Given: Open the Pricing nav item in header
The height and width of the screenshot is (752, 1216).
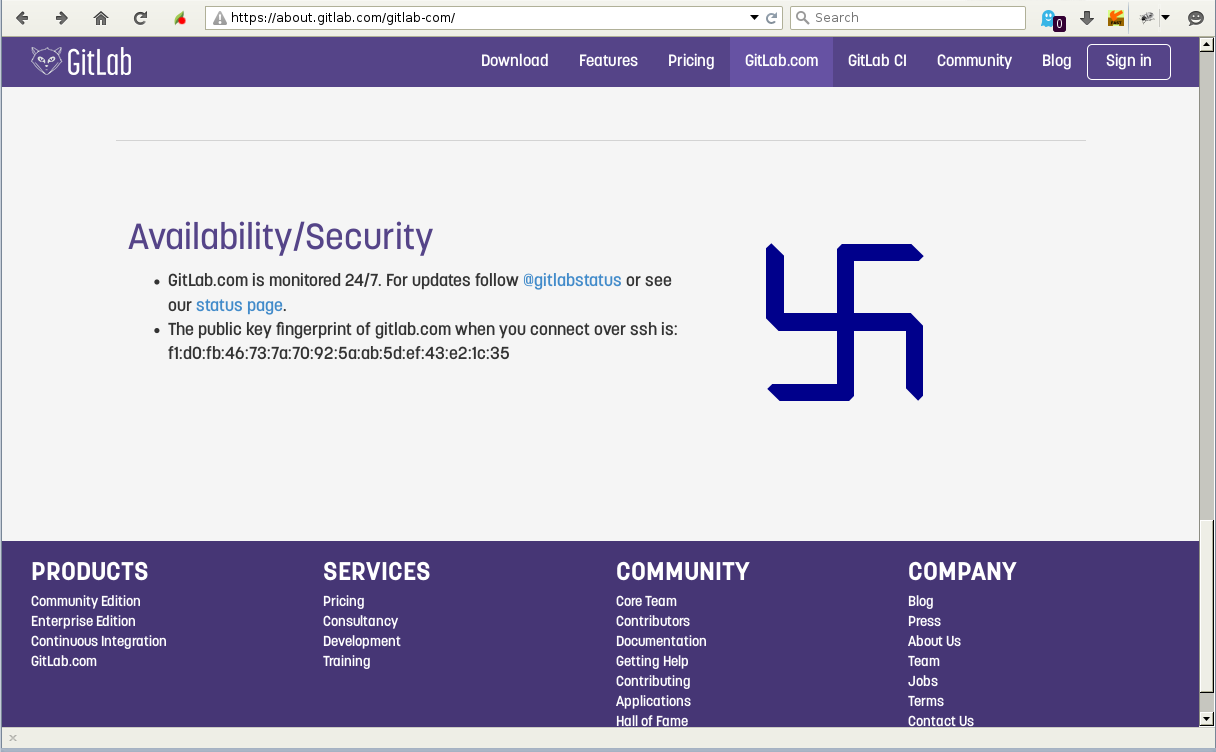Looking at the screenshot, I should pyautogui.click(x=691, y=61).
